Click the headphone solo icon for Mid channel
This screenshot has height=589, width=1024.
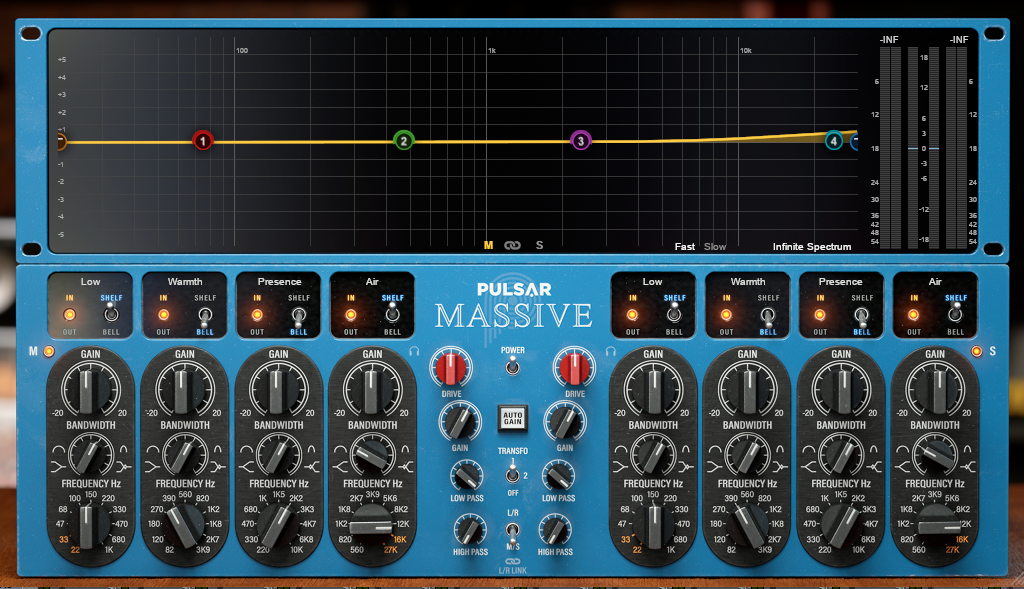pyautogui.click(x=413, y=351)
